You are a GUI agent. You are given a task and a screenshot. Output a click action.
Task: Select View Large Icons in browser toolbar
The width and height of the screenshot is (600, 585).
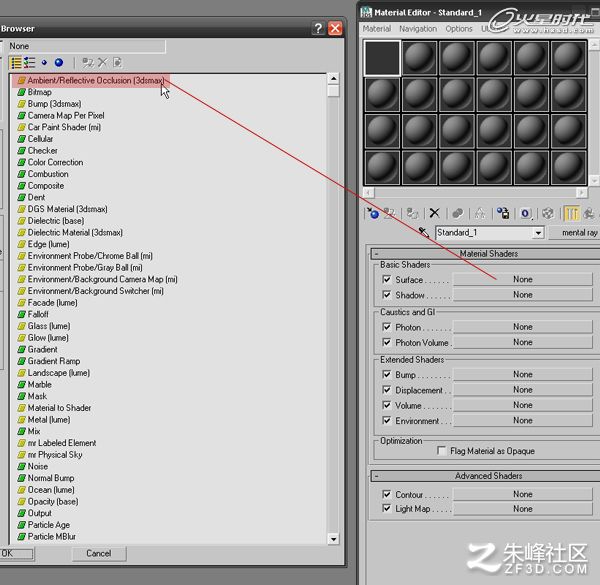point(59,62)
